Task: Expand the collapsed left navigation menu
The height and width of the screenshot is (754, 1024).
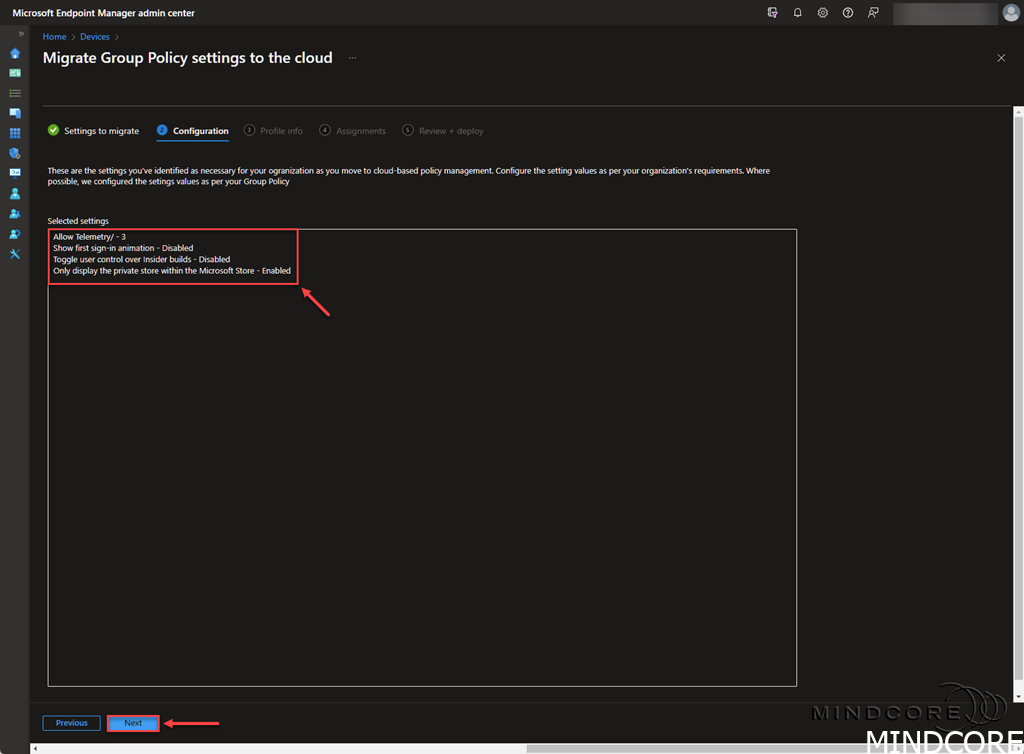Action: click(x=21, y=34)
